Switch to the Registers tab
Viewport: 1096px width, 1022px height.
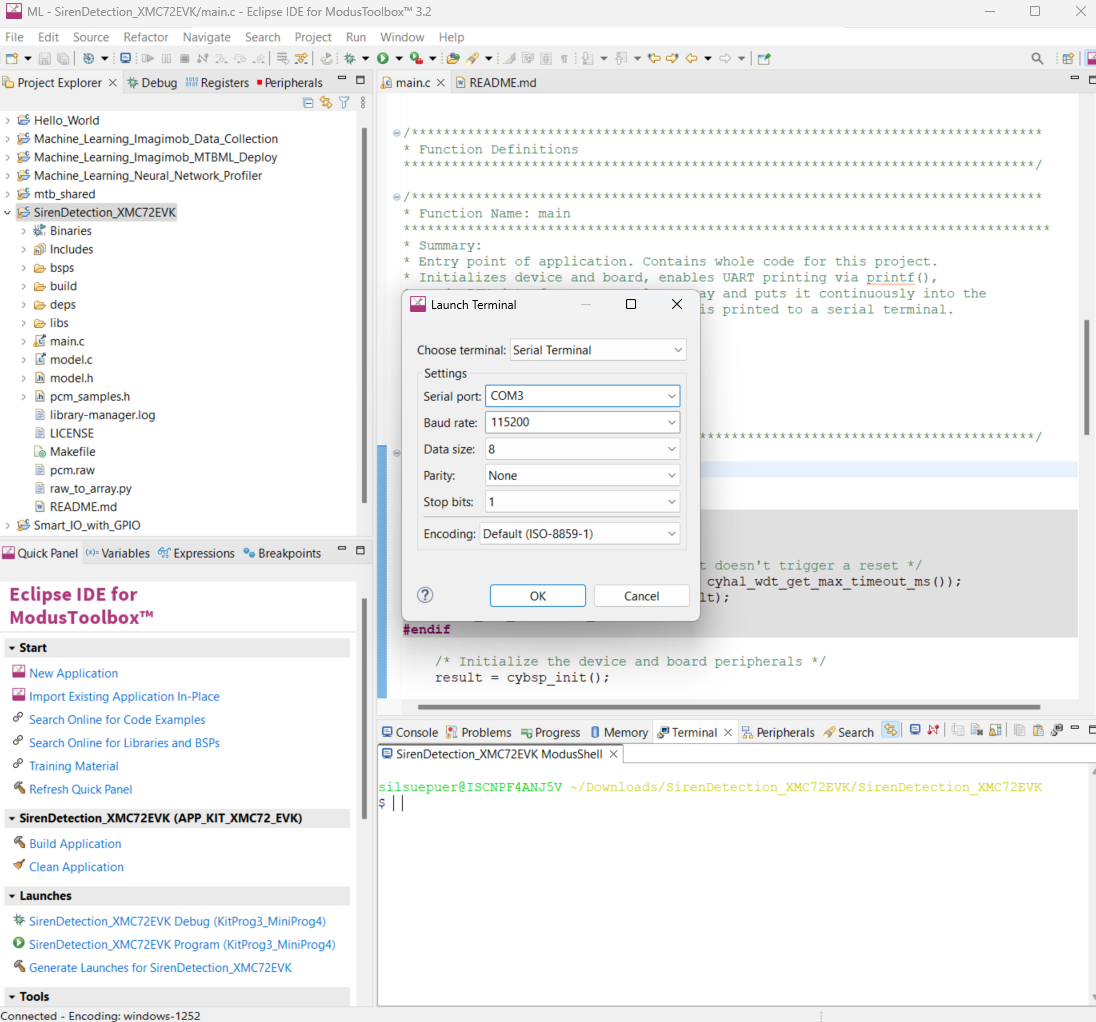217,82
